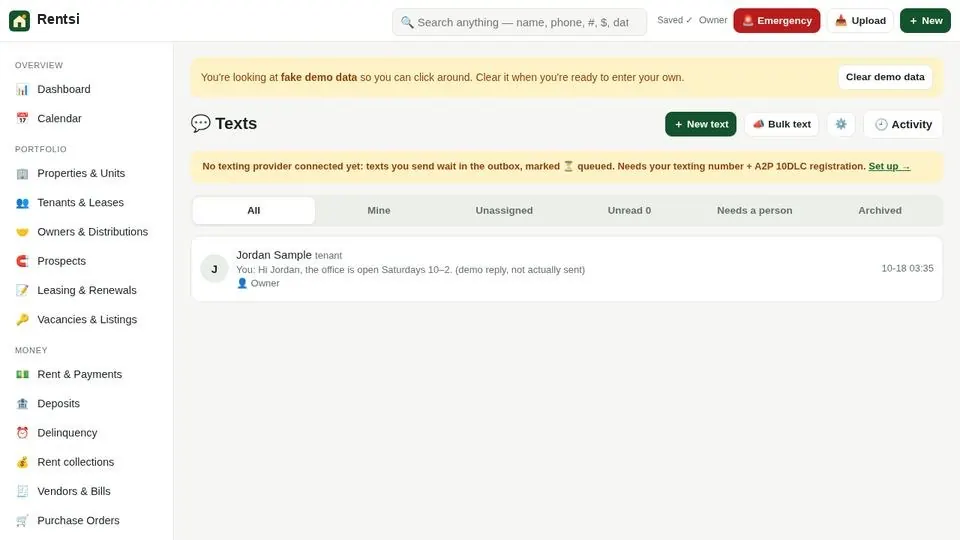The image size is (960, 540).
Task: Open Dashboard via its chart icon
Action: (22, 89)
